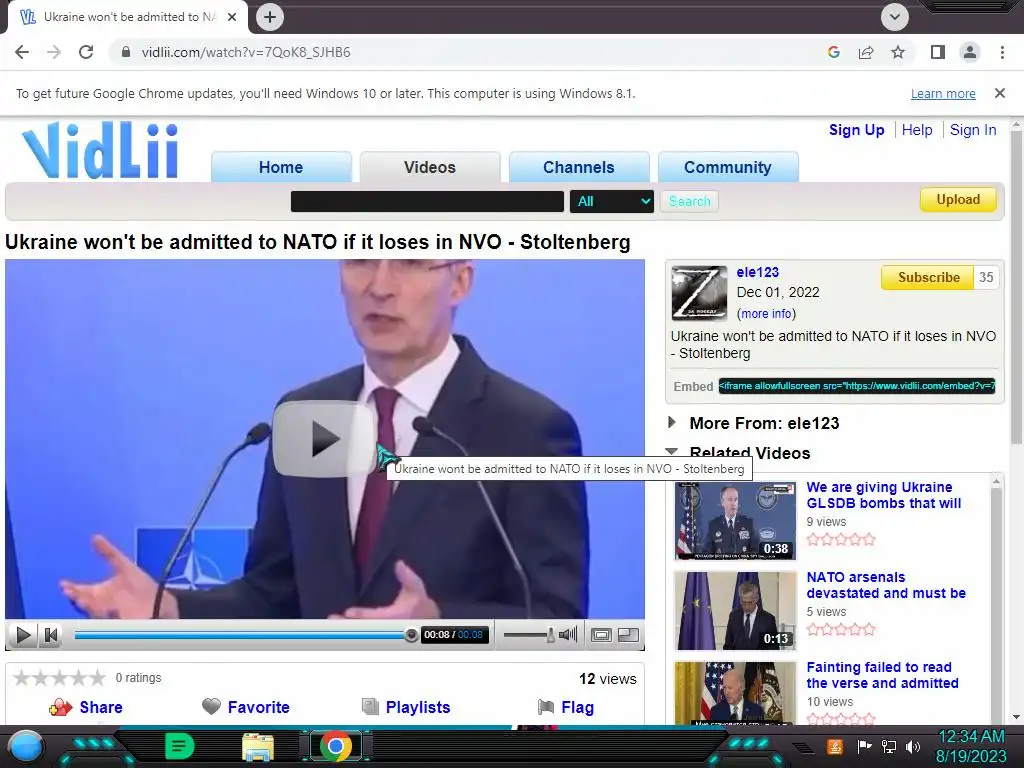Rate the video with the star rating
Image resolution: width=1024 pixels, height=768 pixels.
[x=59, y=678]
